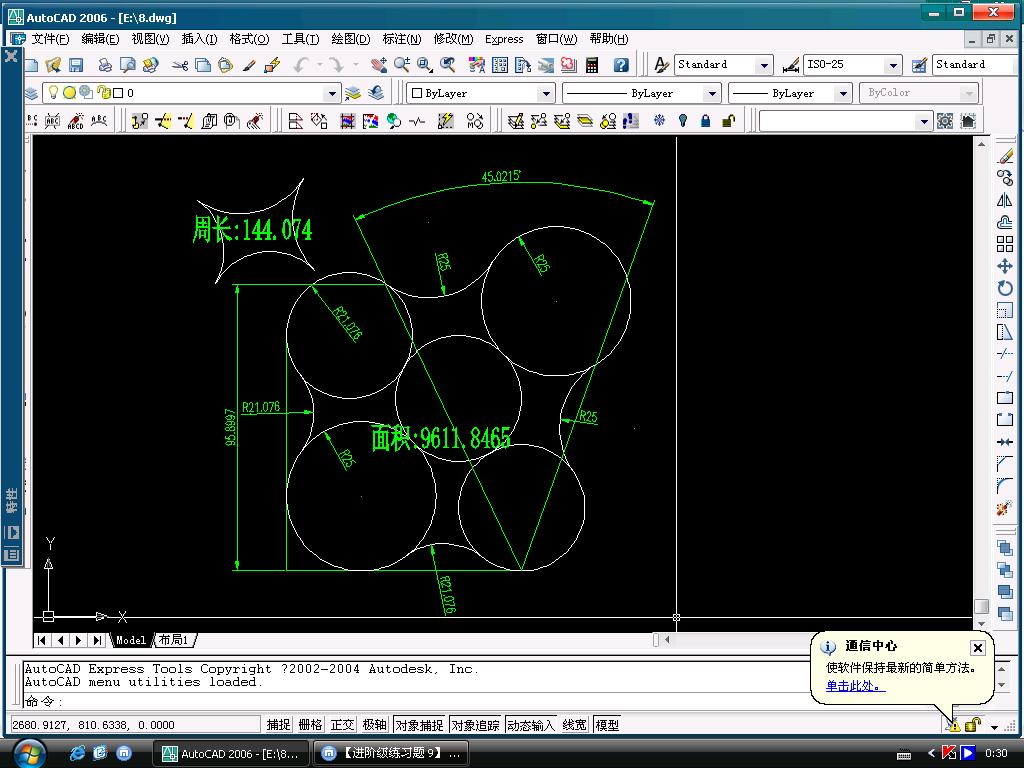The image size is (1024, 768).
Task: Select the Erase tool in Modify toolbar
Action: click(1005, 155)
